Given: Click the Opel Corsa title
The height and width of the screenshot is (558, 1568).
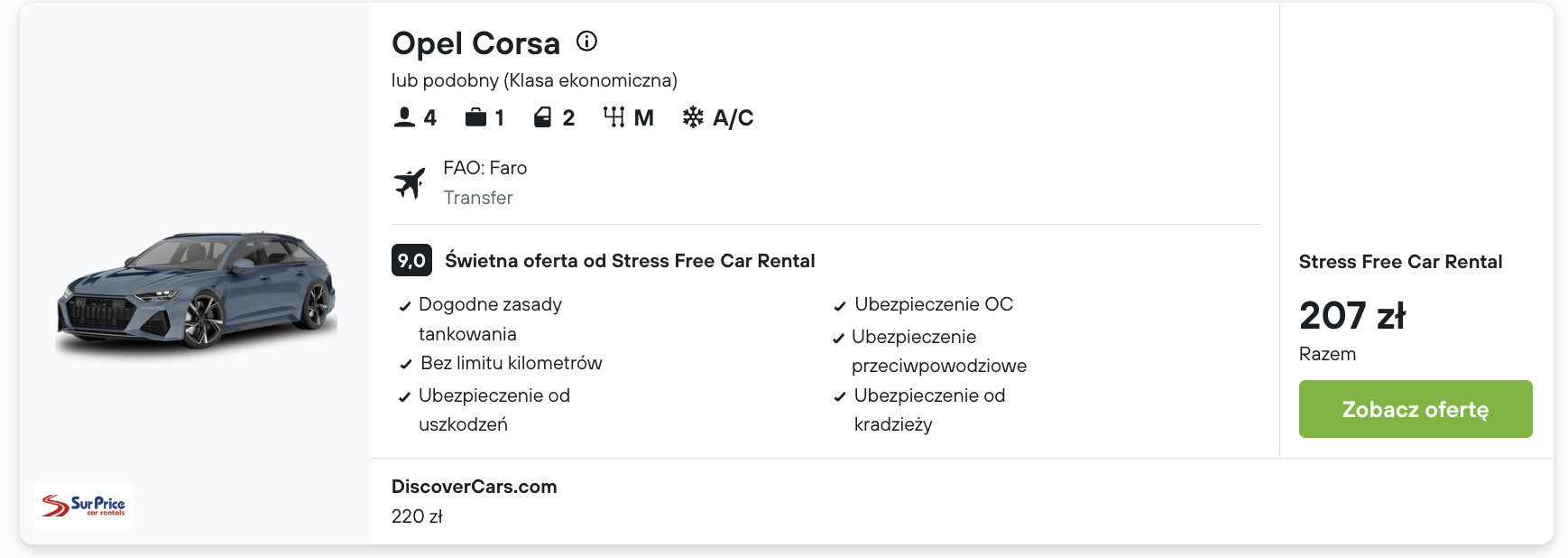Looking at the screenshot, I should click(475, 43).
